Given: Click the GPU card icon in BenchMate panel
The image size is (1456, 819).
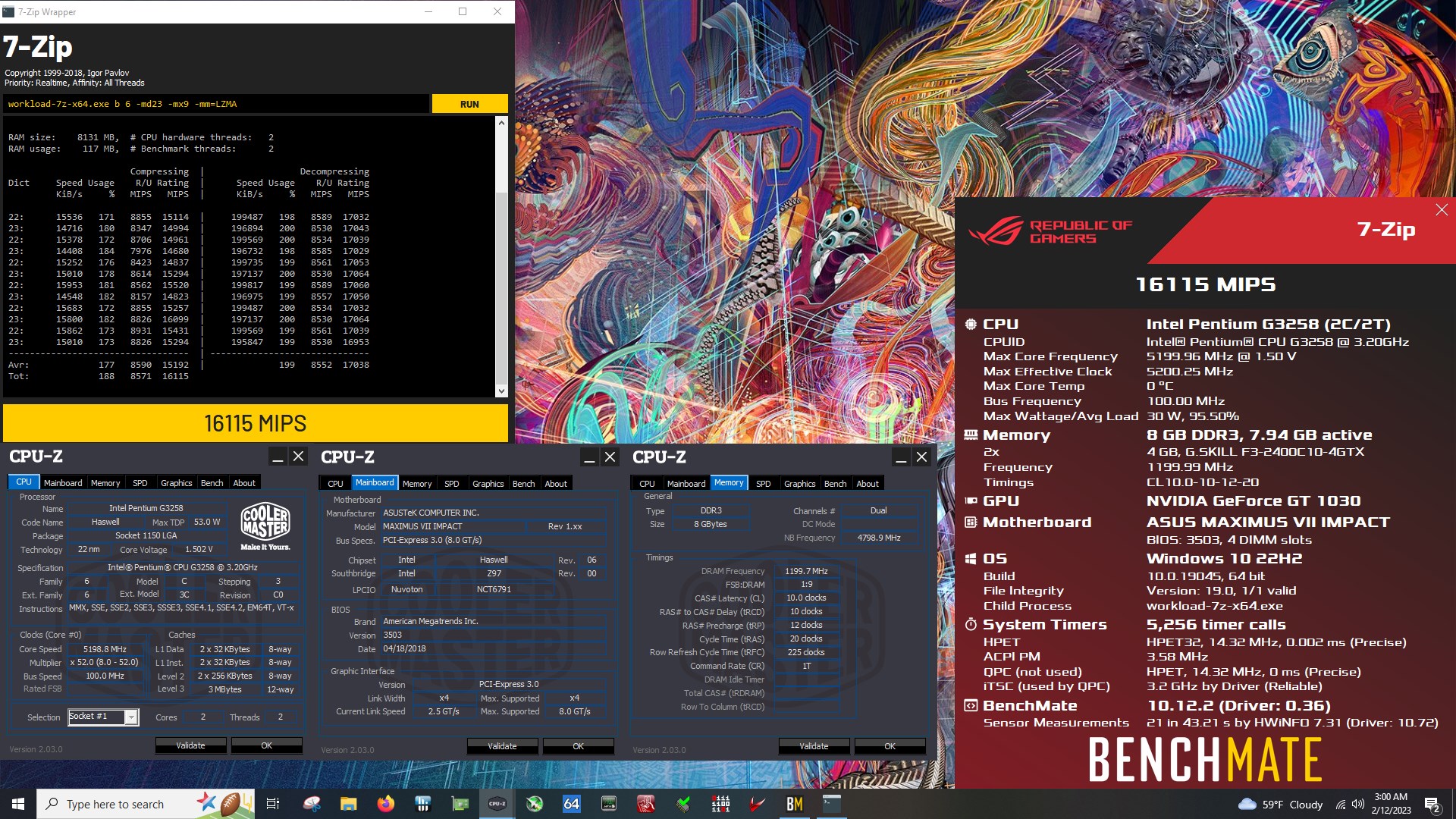Looking at the screenshot, I should [970, 500].
